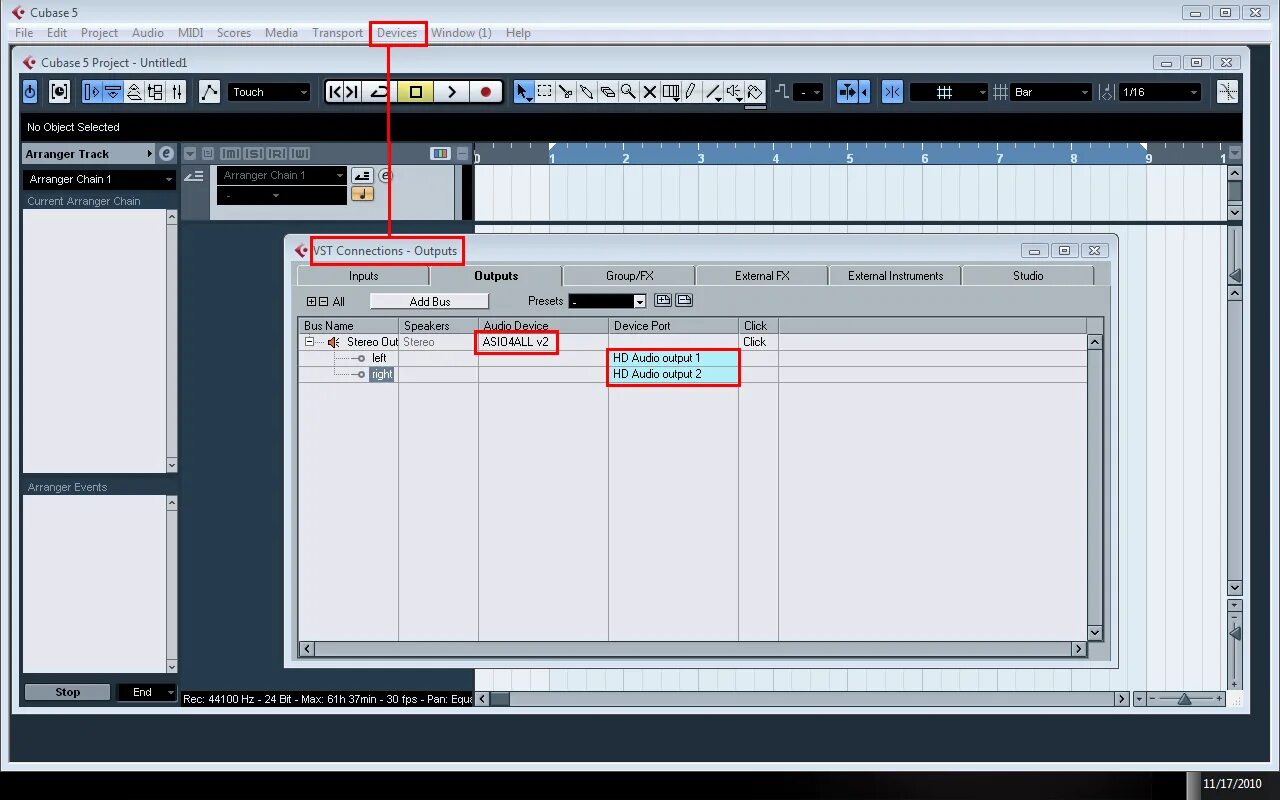1280x800 pixels.
Task: Select the Erase tool
Action: (607, 92)
